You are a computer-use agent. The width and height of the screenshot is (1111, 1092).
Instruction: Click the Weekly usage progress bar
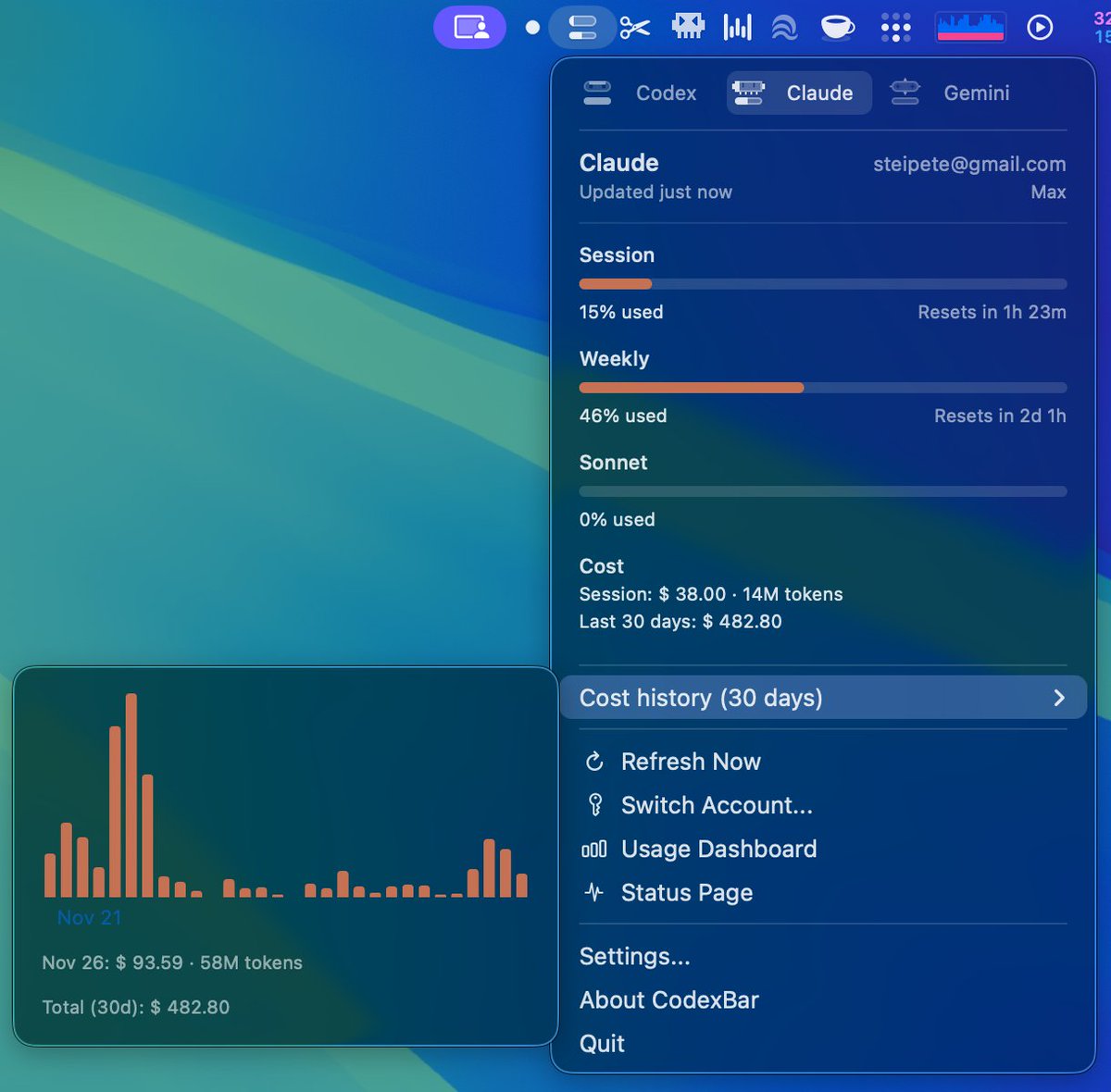coord(822,388)
